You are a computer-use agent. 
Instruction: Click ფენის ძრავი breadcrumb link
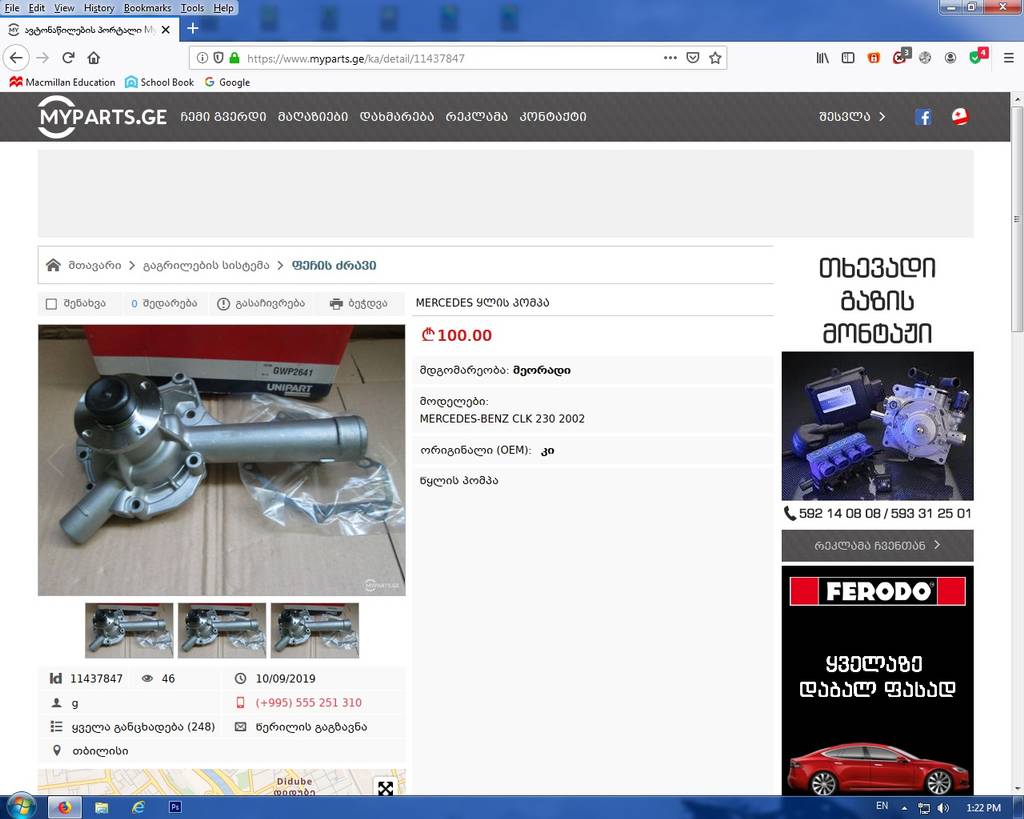click(x=334, y=265)
